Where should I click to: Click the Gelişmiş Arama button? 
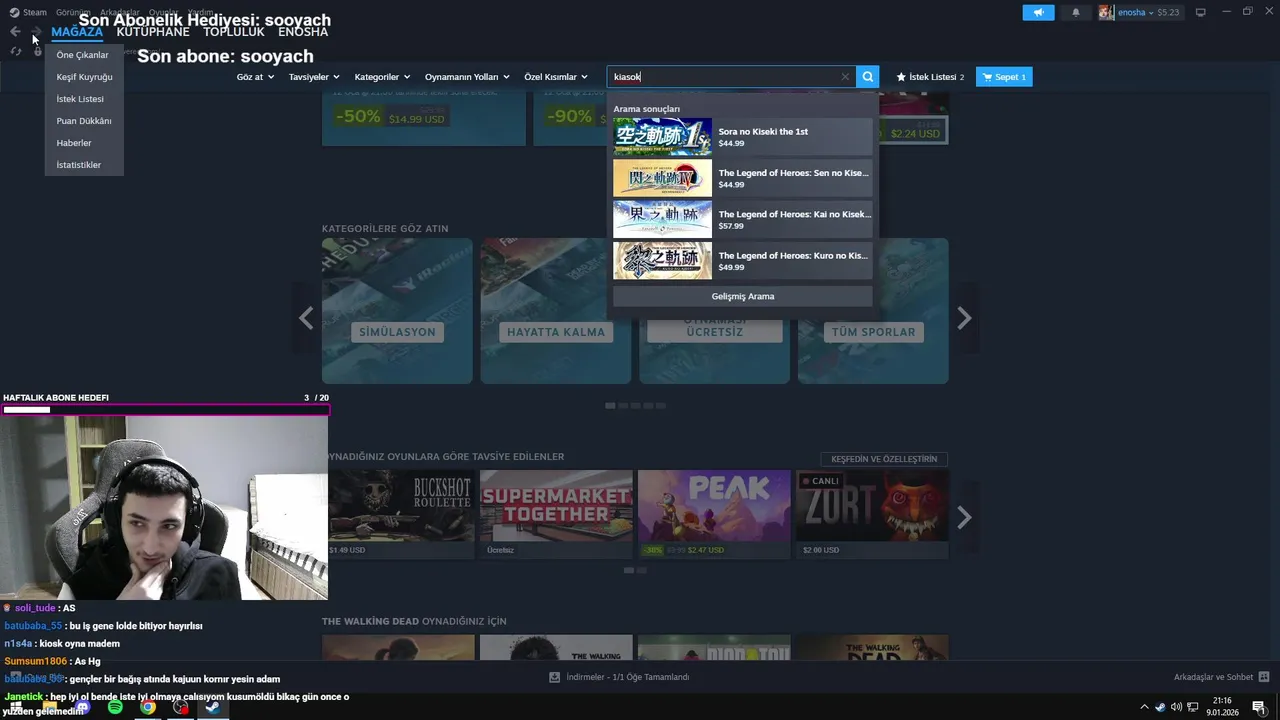743,296
